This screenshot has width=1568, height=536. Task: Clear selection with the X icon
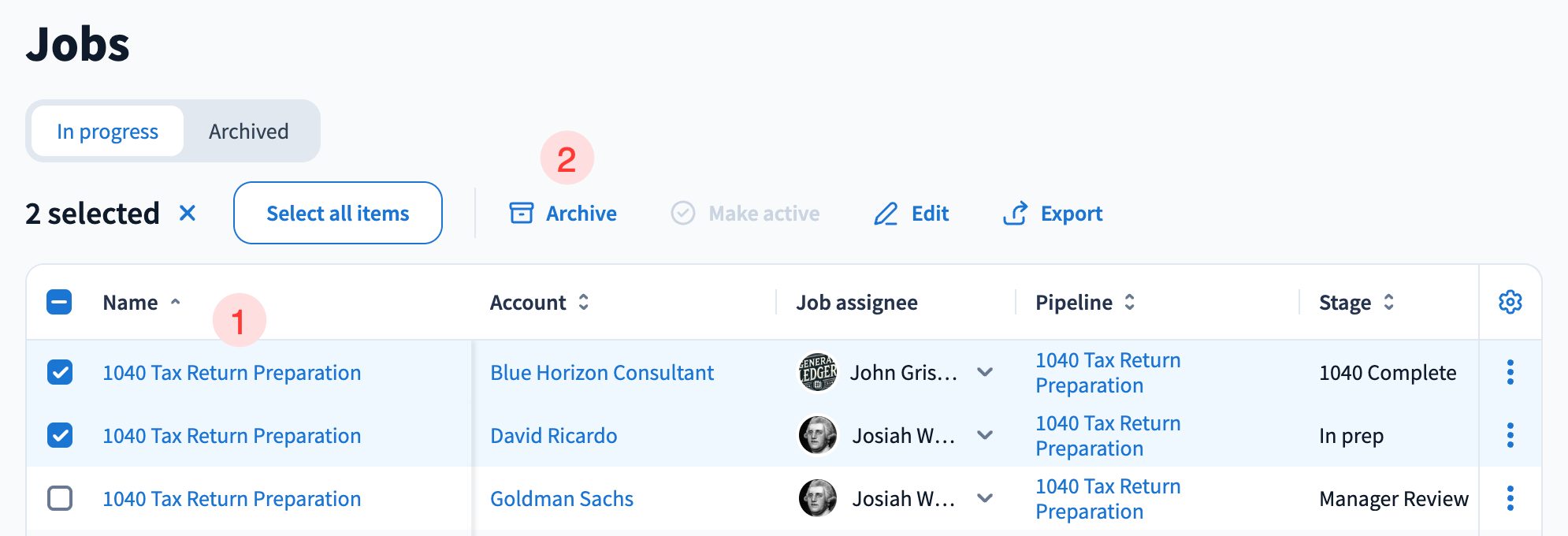(x=188, y=213)
